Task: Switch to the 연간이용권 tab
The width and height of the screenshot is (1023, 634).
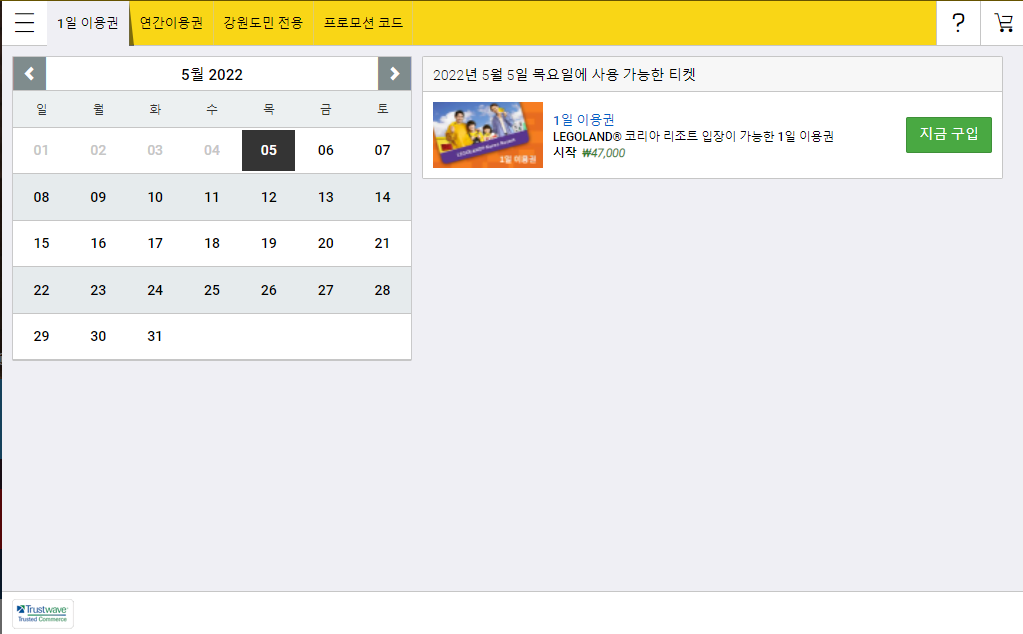Action: 171,23
